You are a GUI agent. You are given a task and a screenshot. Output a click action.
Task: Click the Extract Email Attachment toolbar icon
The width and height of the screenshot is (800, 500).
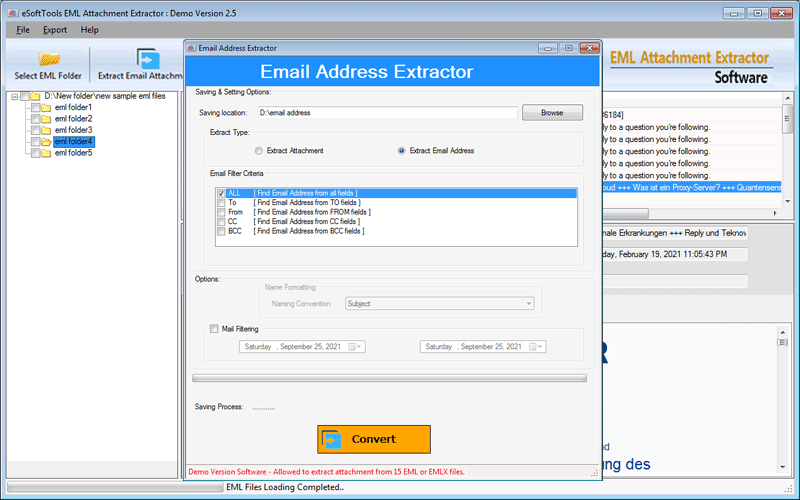[148, 58]
